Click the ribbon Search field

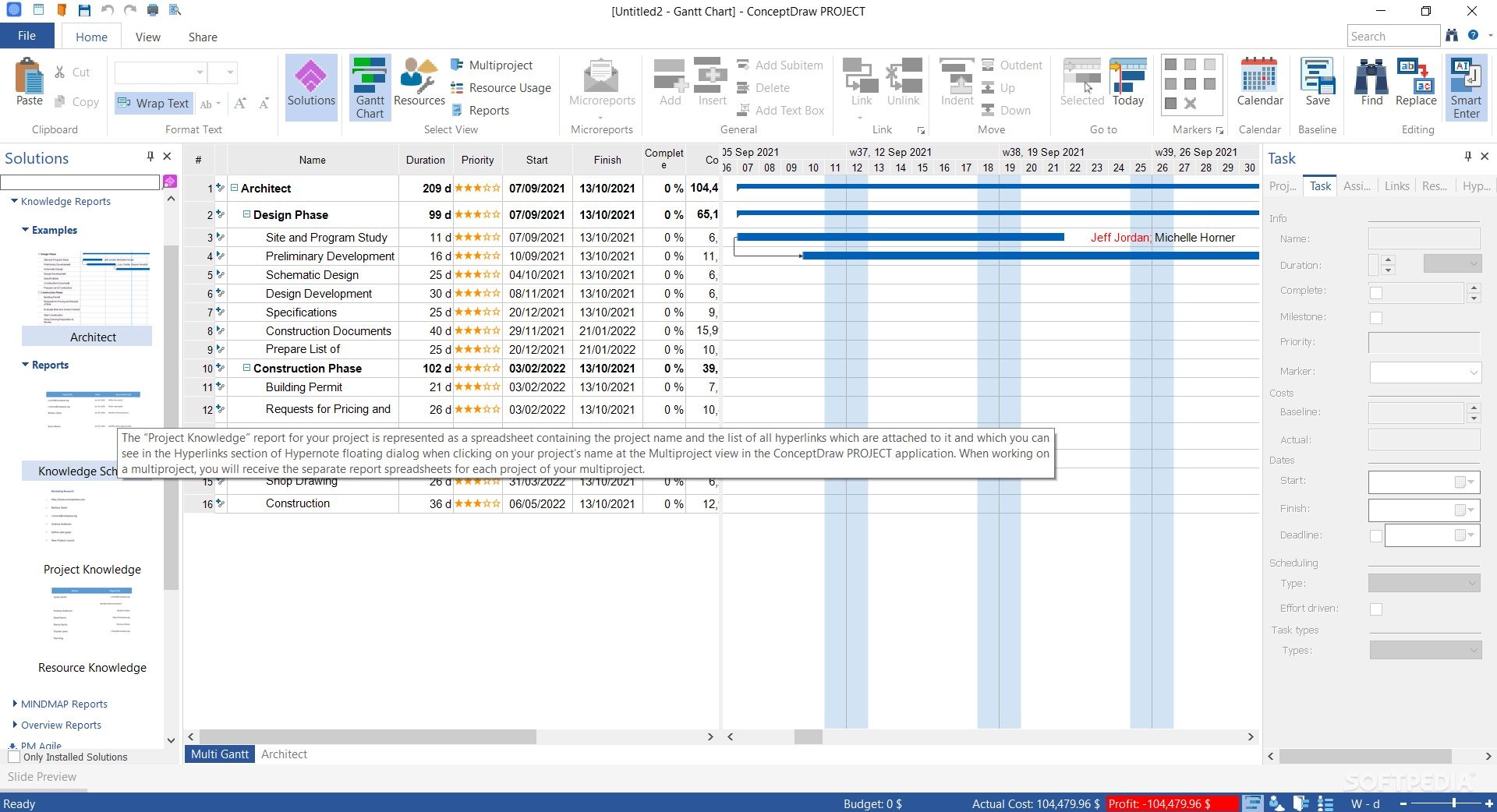click(1393, 36)
